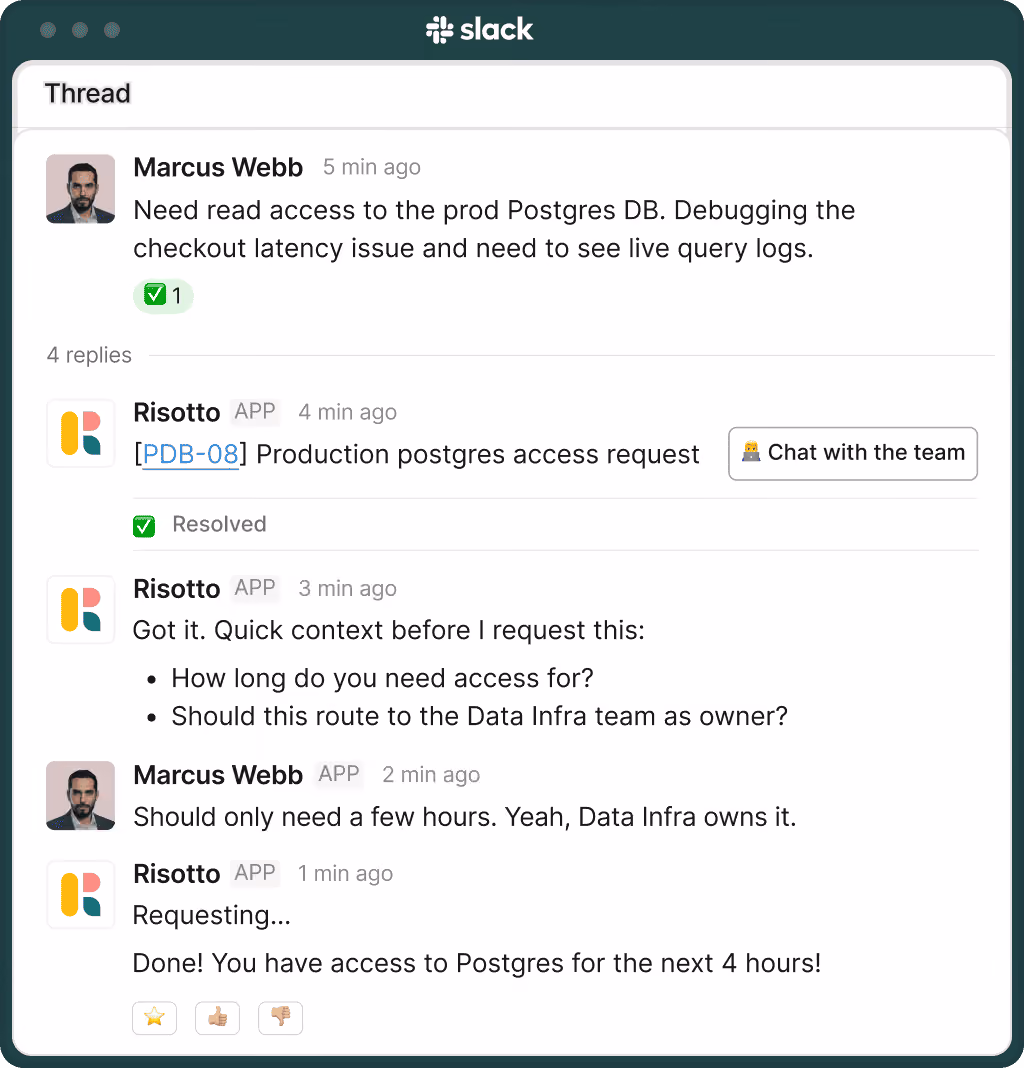Click the star reaction button
Viewport: 1024px width, 1068px height.
[155, 1018]
